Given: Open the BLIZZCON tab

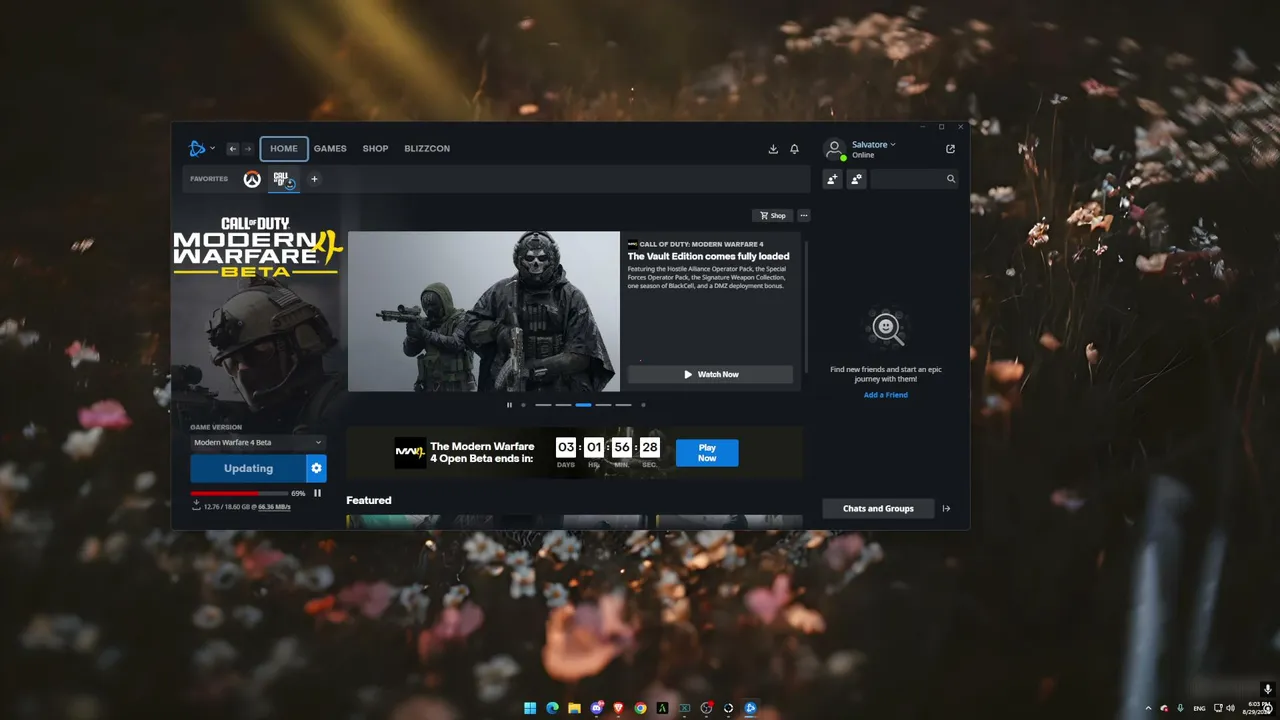Looking at the screenshot, I should point(427,149).
